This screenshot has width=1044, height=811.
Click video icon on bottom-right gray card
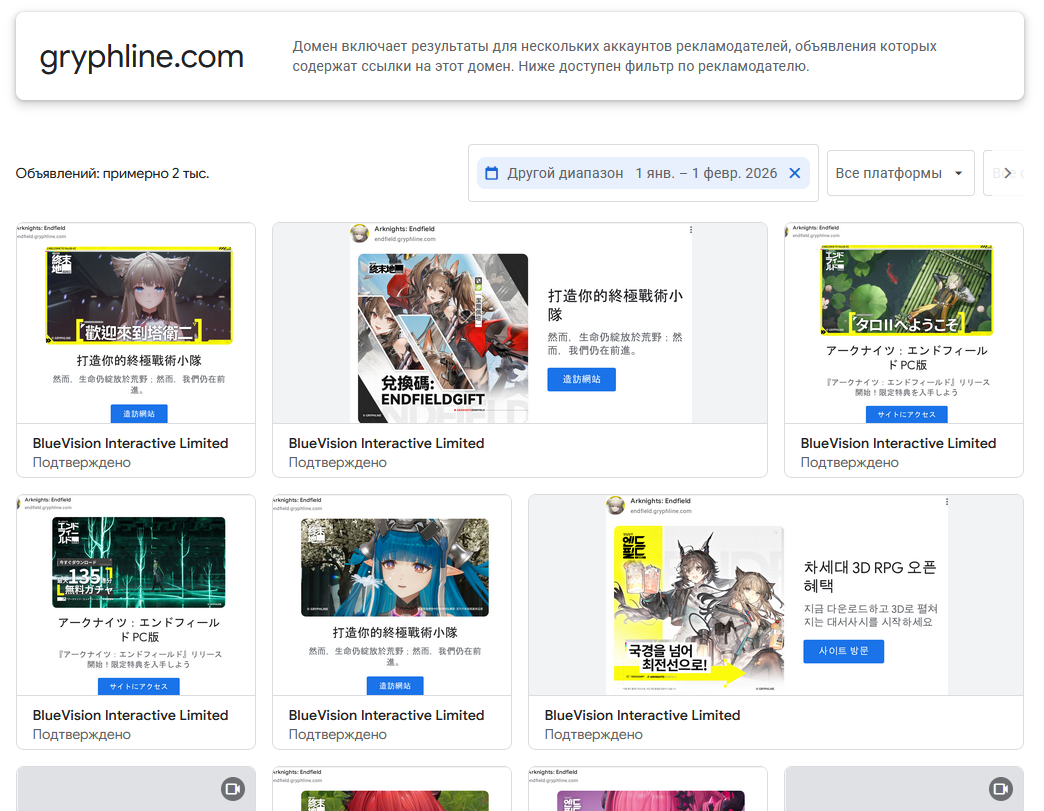click(x=1001, y=789)
